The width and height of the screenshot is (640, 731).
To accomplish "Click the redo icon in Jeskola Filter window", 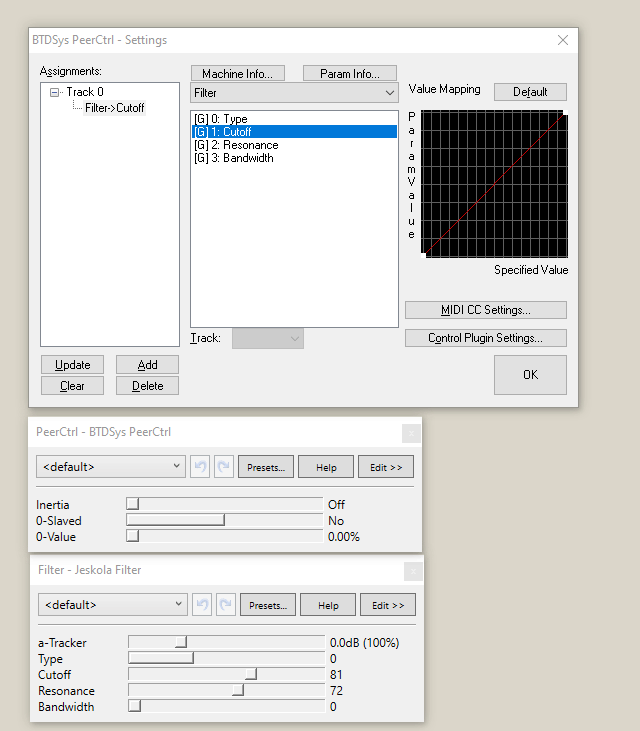I will [x=226, y=605].
